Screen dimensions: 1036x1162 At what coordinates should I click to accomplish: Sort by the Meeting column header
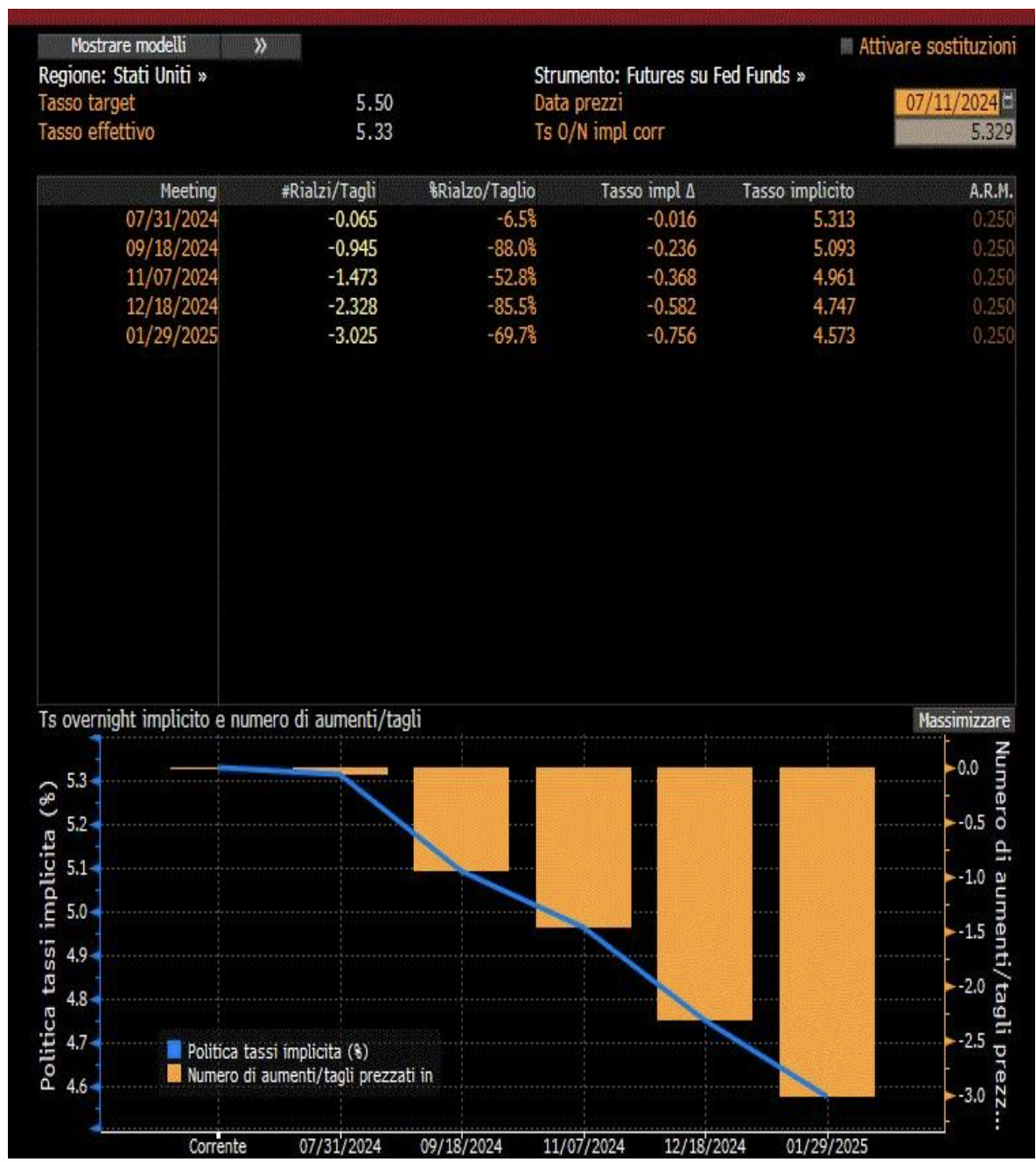pyautogui.click(x=187, y=191)
